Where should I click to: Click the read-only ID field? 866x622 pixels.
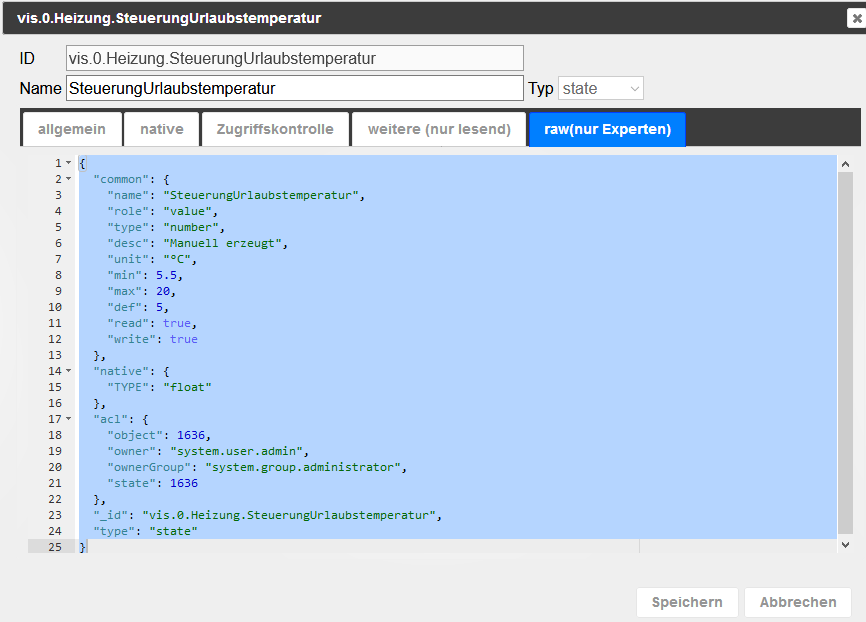294,58
